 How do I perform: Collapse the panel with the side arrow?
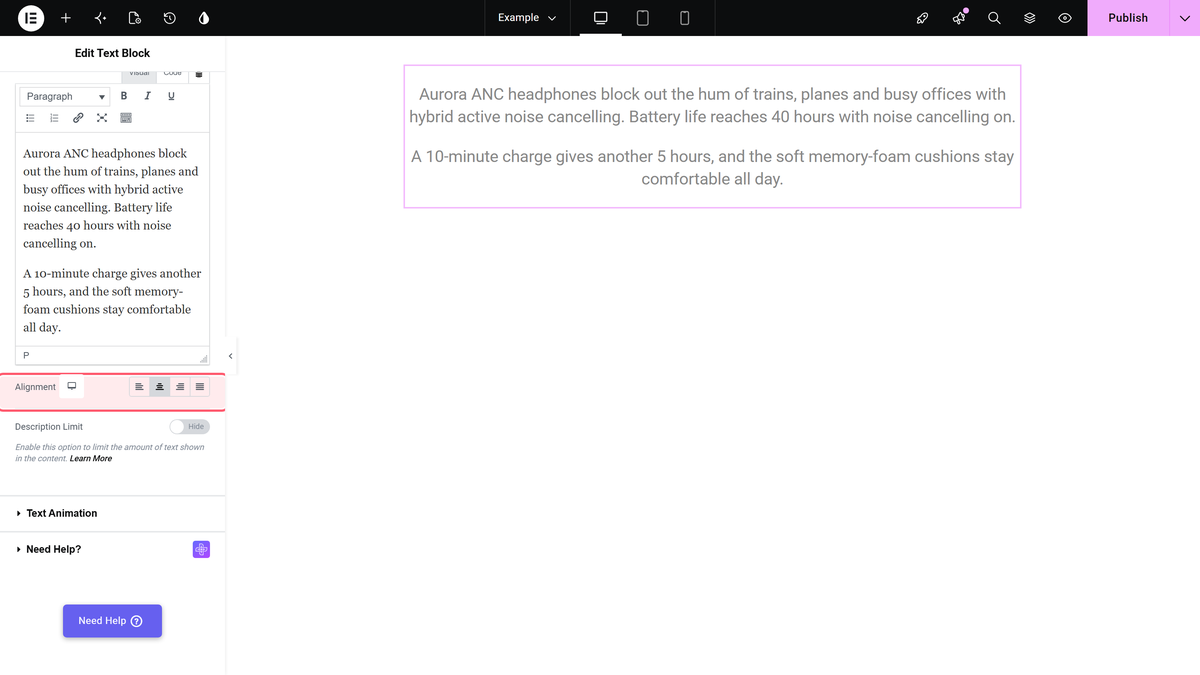(x=231, y=356)
